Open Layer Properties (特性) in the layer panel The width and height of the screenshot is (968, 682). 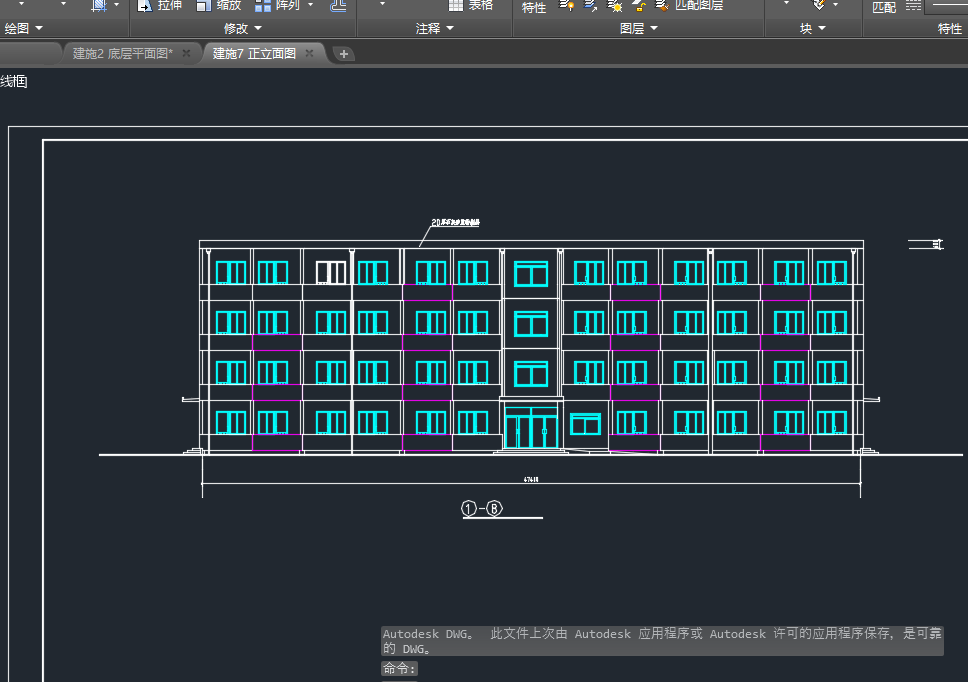pos(534,7)
